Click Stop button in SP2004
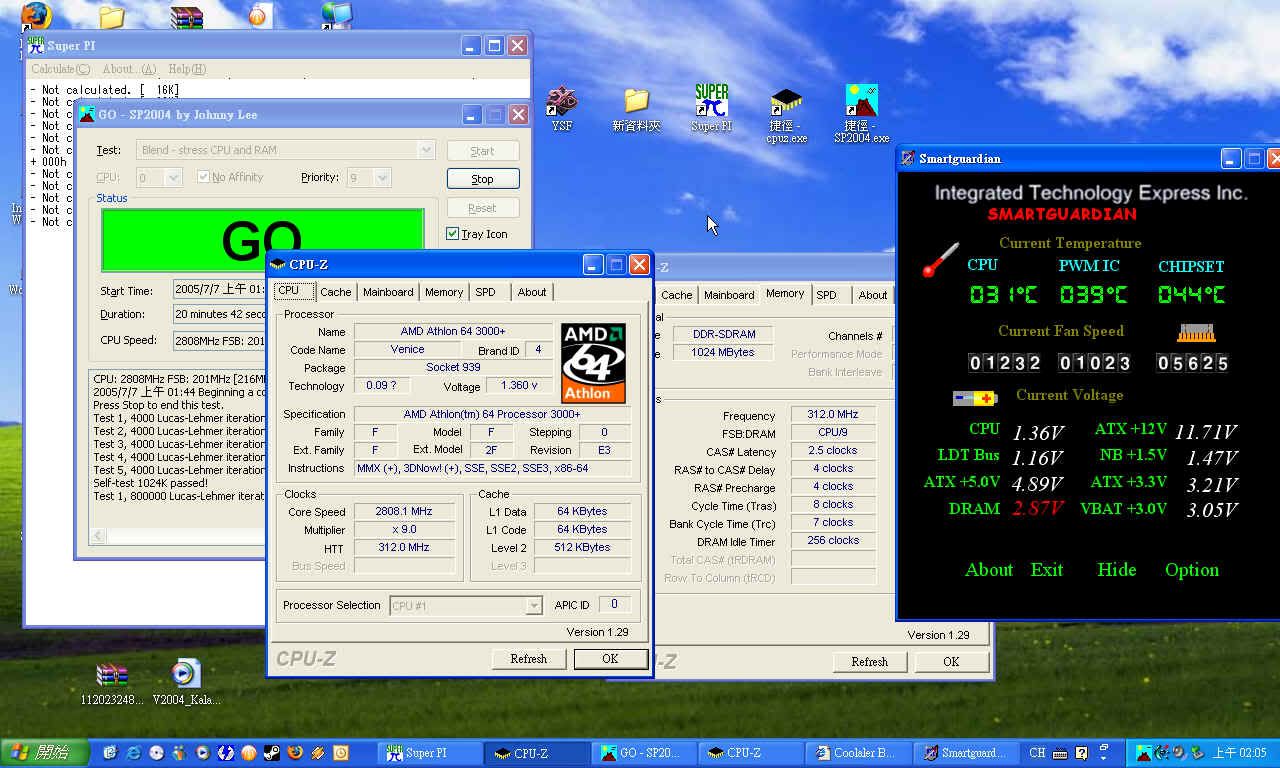Screen dimensions: 1280x768 pyautogui.click(x=482, y=179)
